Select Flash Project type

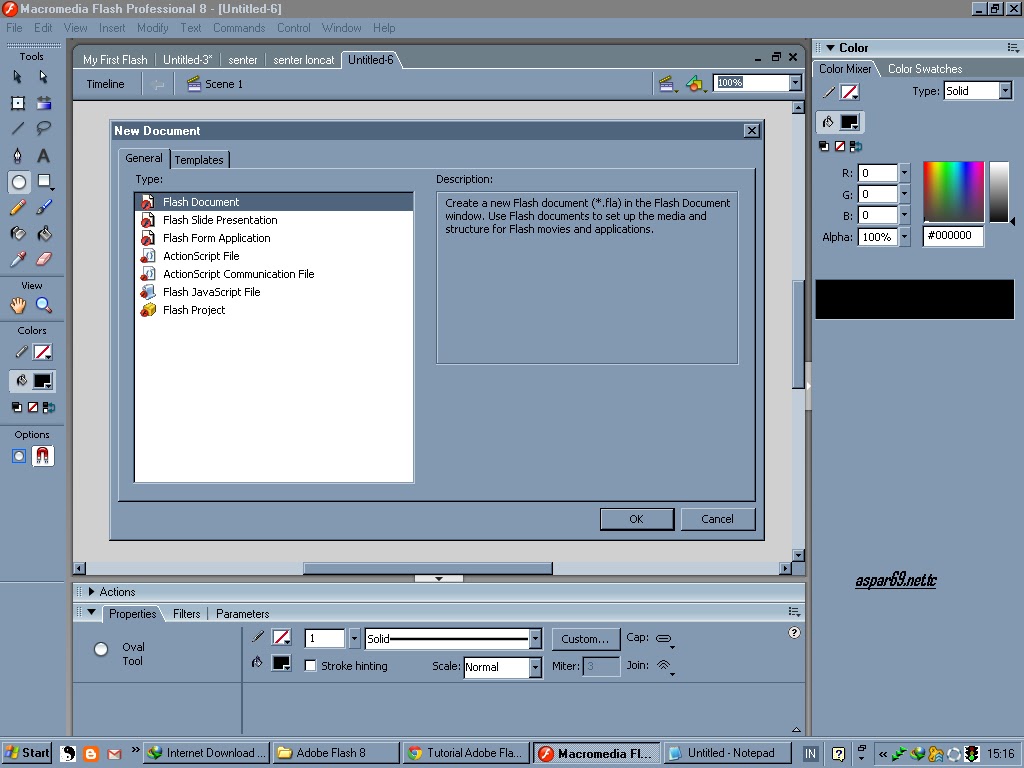(x=274, y=310)
